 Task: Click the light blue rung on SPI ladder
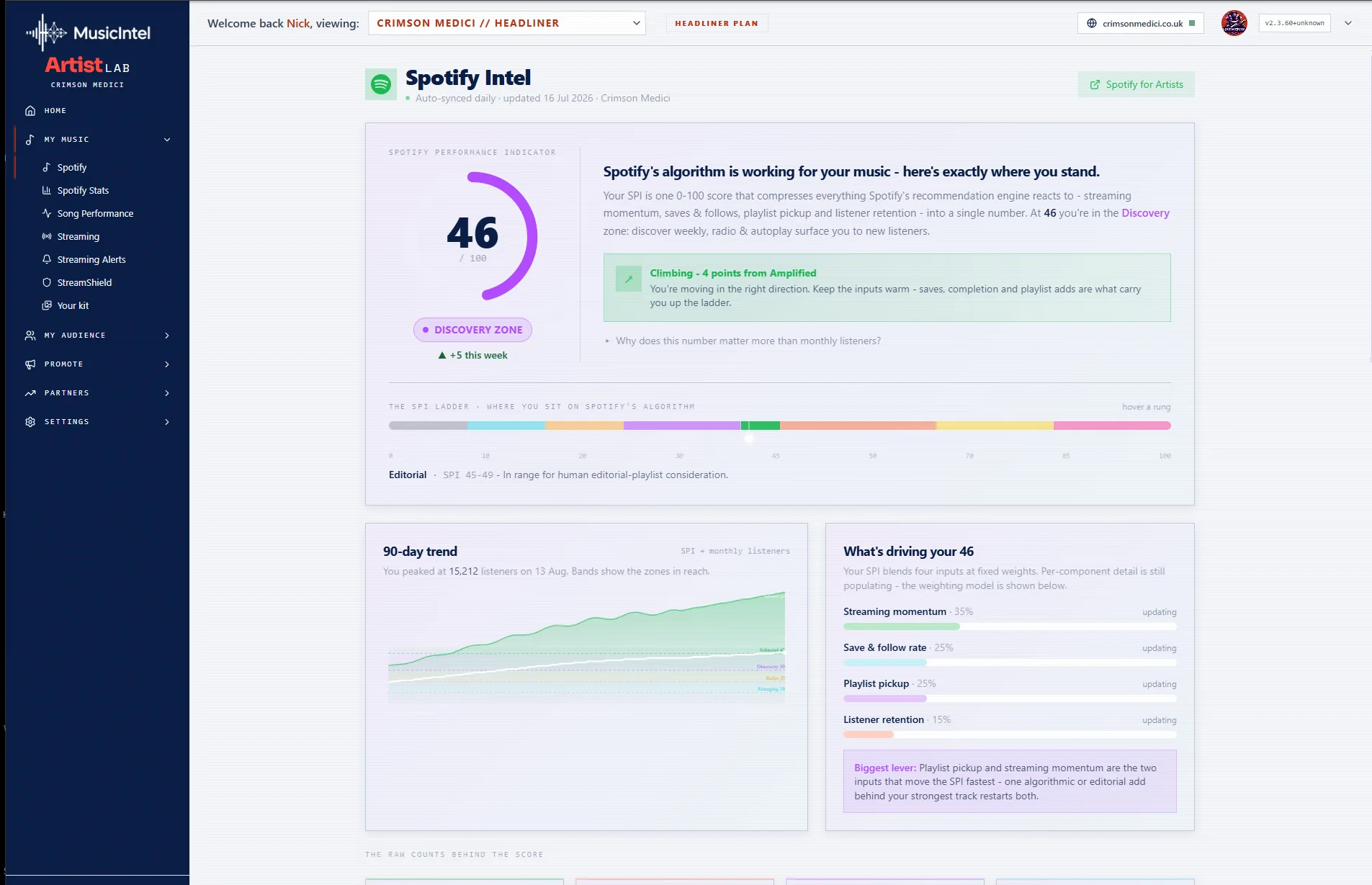coord(506,426)
